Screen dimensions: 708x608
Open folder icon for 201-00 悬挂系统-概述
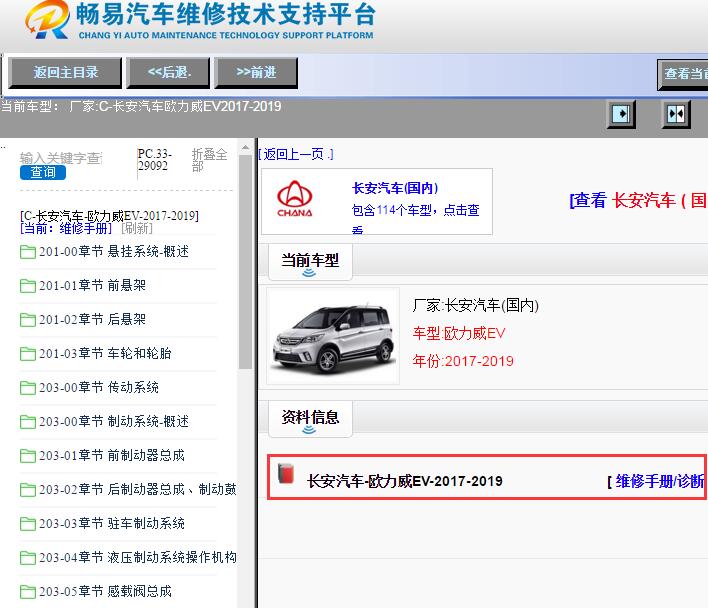[x=28, y=252]
